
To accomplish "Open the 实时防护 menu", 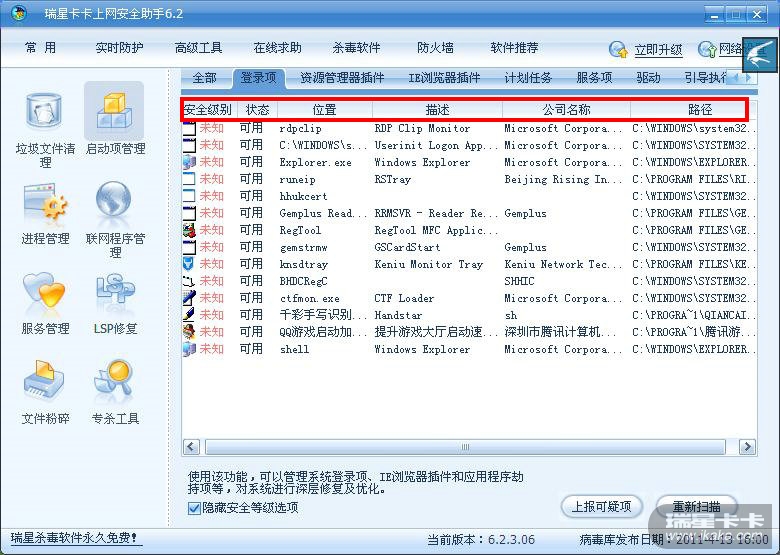I will pos(119,48).
